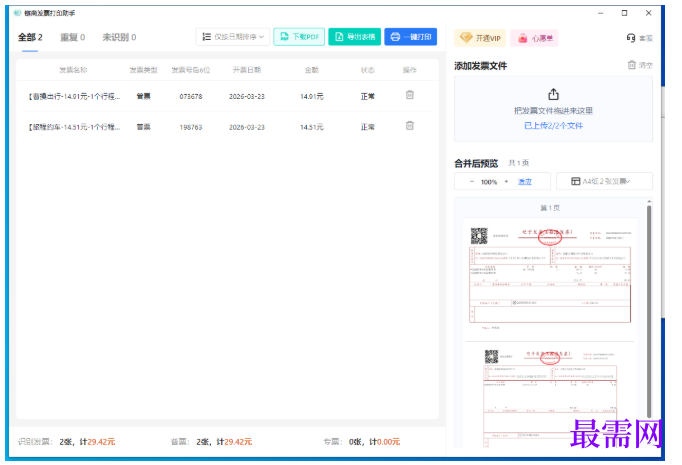
Task: Click the 一键打印 print button
Action: pos(411,37)
